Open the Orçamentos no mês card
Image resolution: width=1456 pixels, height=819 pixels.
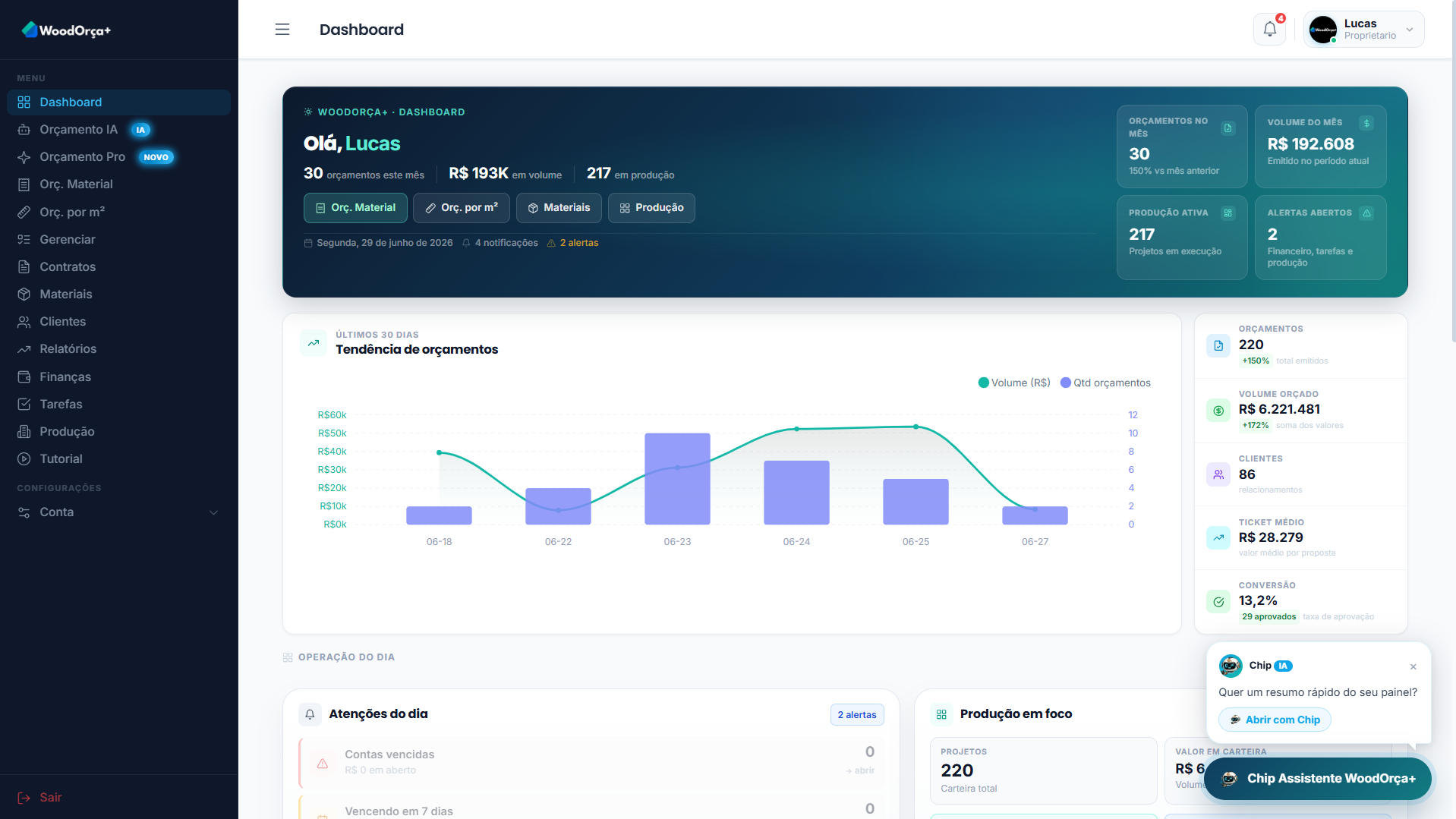[1182, 146]
